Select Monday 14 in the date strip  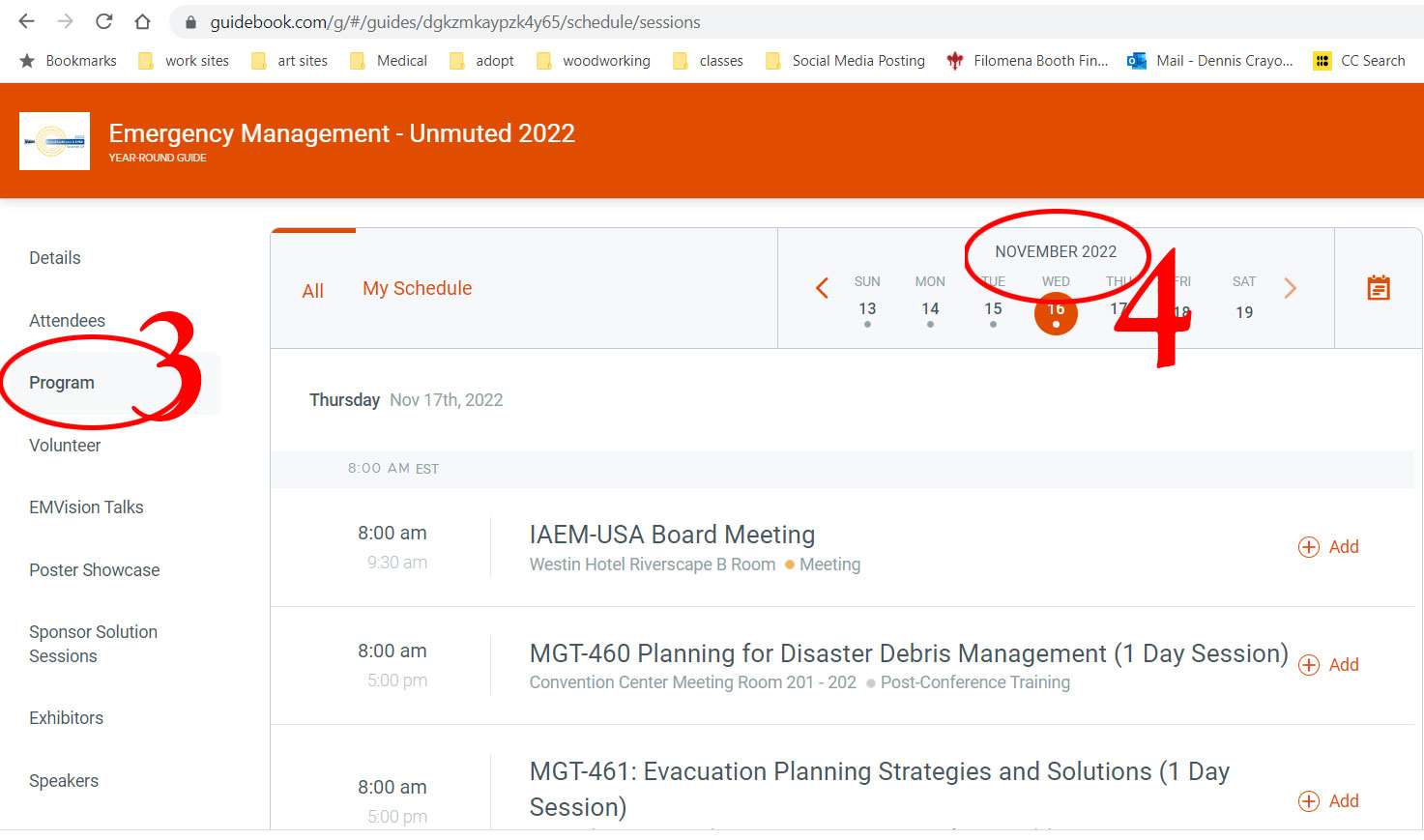930,301
